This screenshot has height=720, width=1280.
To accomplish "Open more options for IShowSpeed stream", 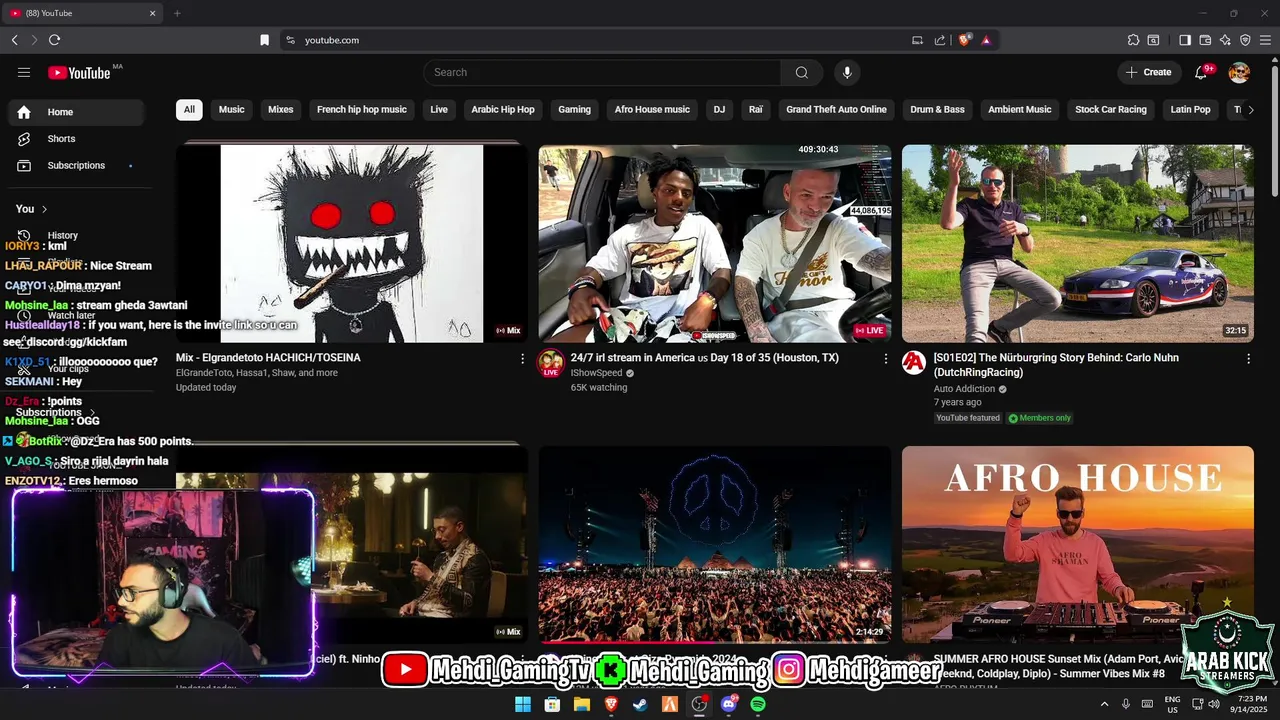I will [885, 358].
